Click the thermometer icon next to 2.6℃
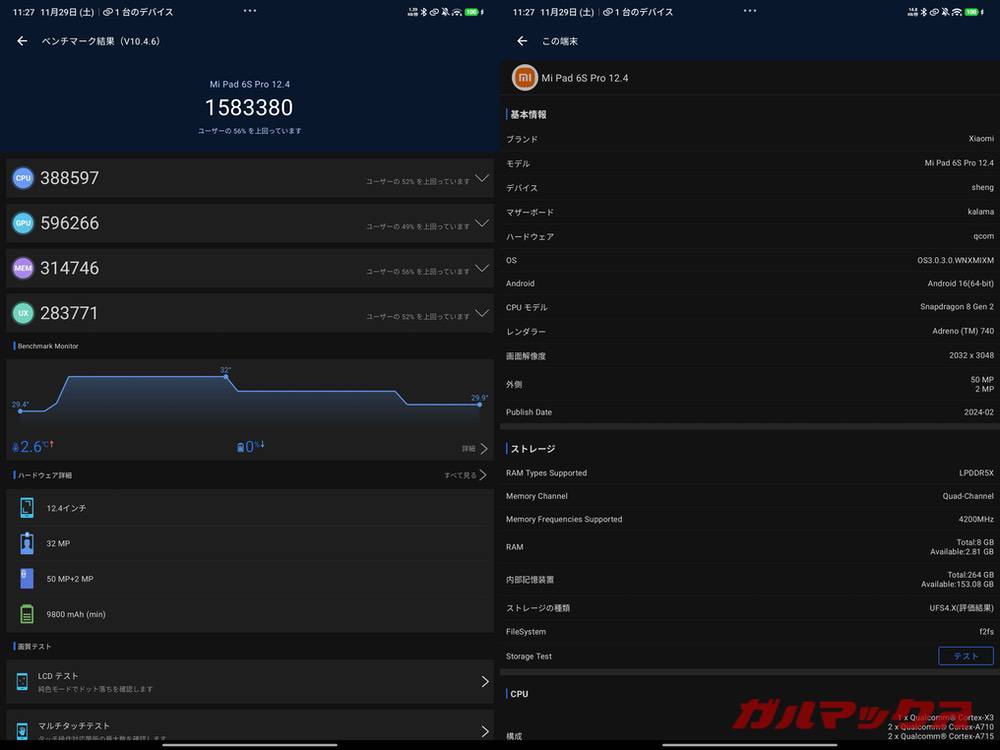This screenshot has width=1000, height=750. (x=14, y=447)
